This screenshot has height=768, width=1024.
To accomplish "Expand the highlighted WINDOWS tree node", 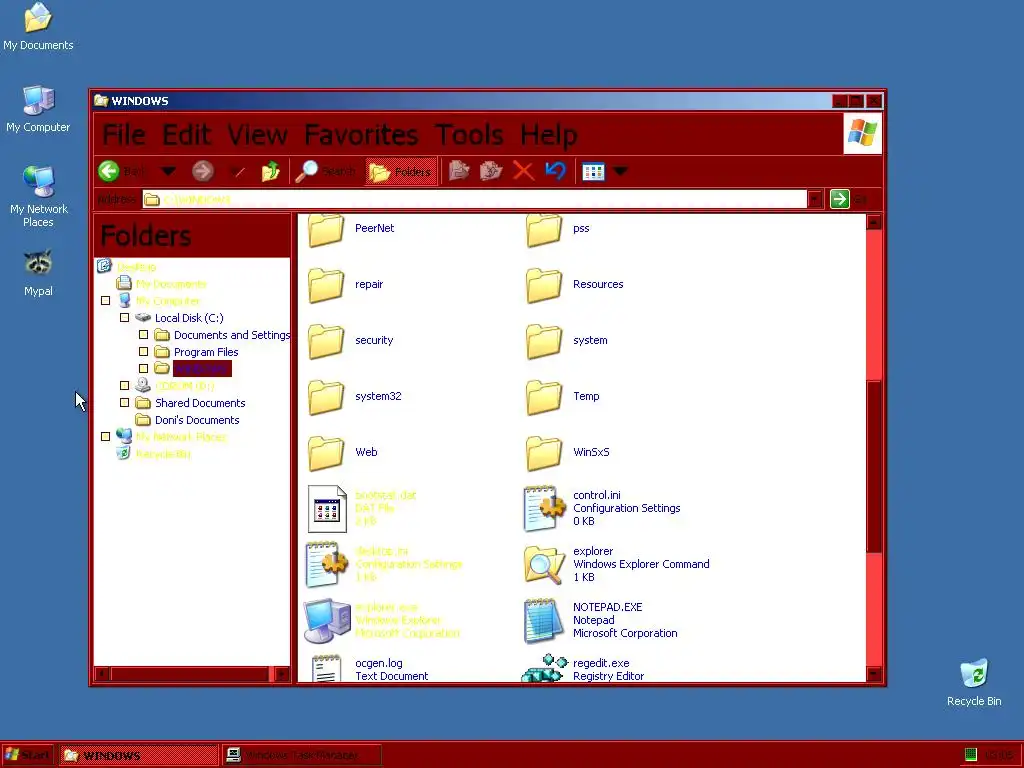I will click(144, 369).
